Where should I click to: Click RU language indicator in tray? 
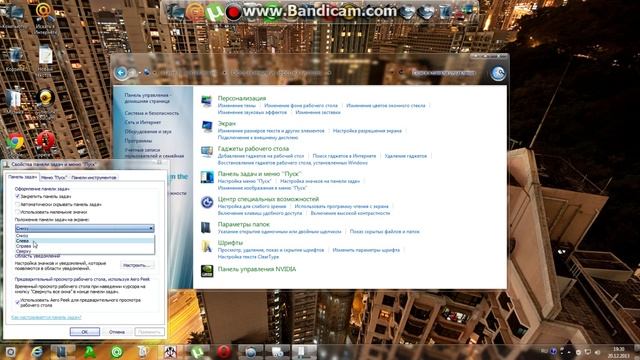pos(544,352)
